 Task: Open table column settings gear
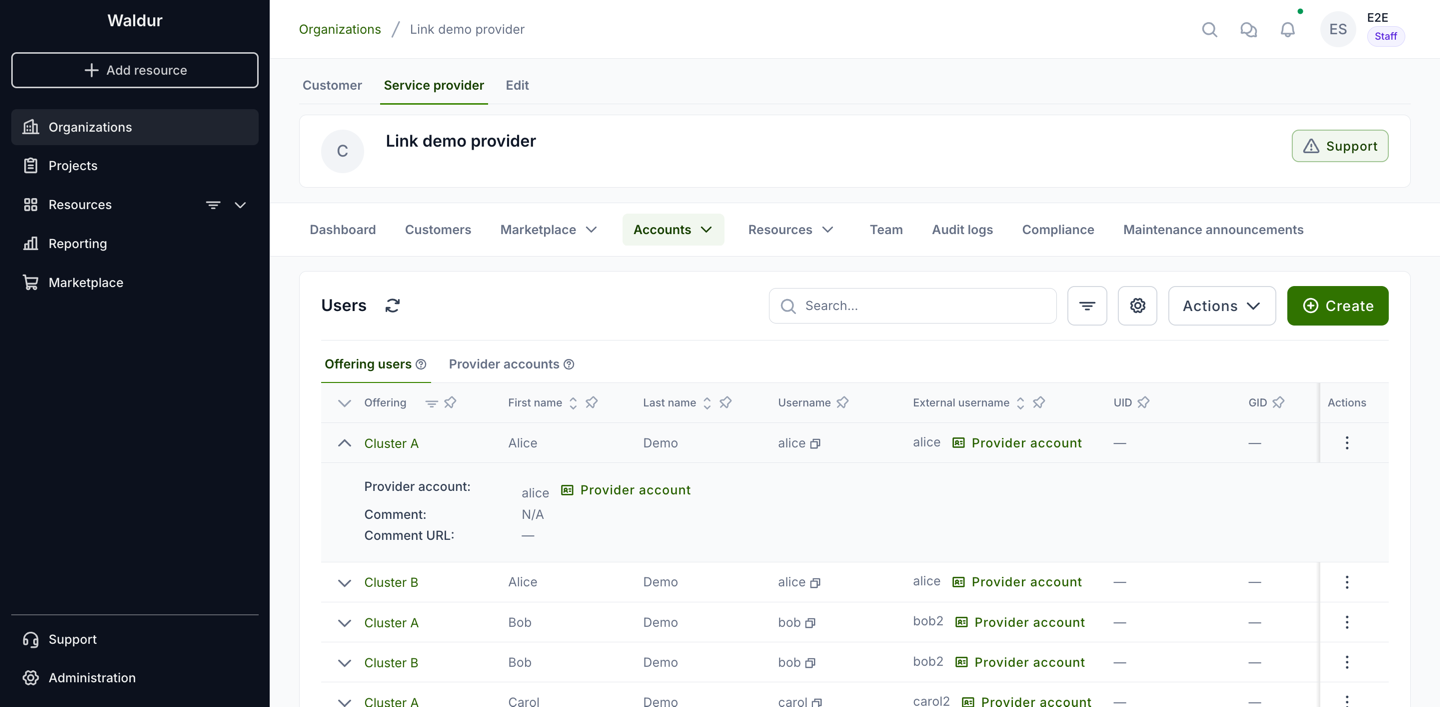(x=1137, y=306)
